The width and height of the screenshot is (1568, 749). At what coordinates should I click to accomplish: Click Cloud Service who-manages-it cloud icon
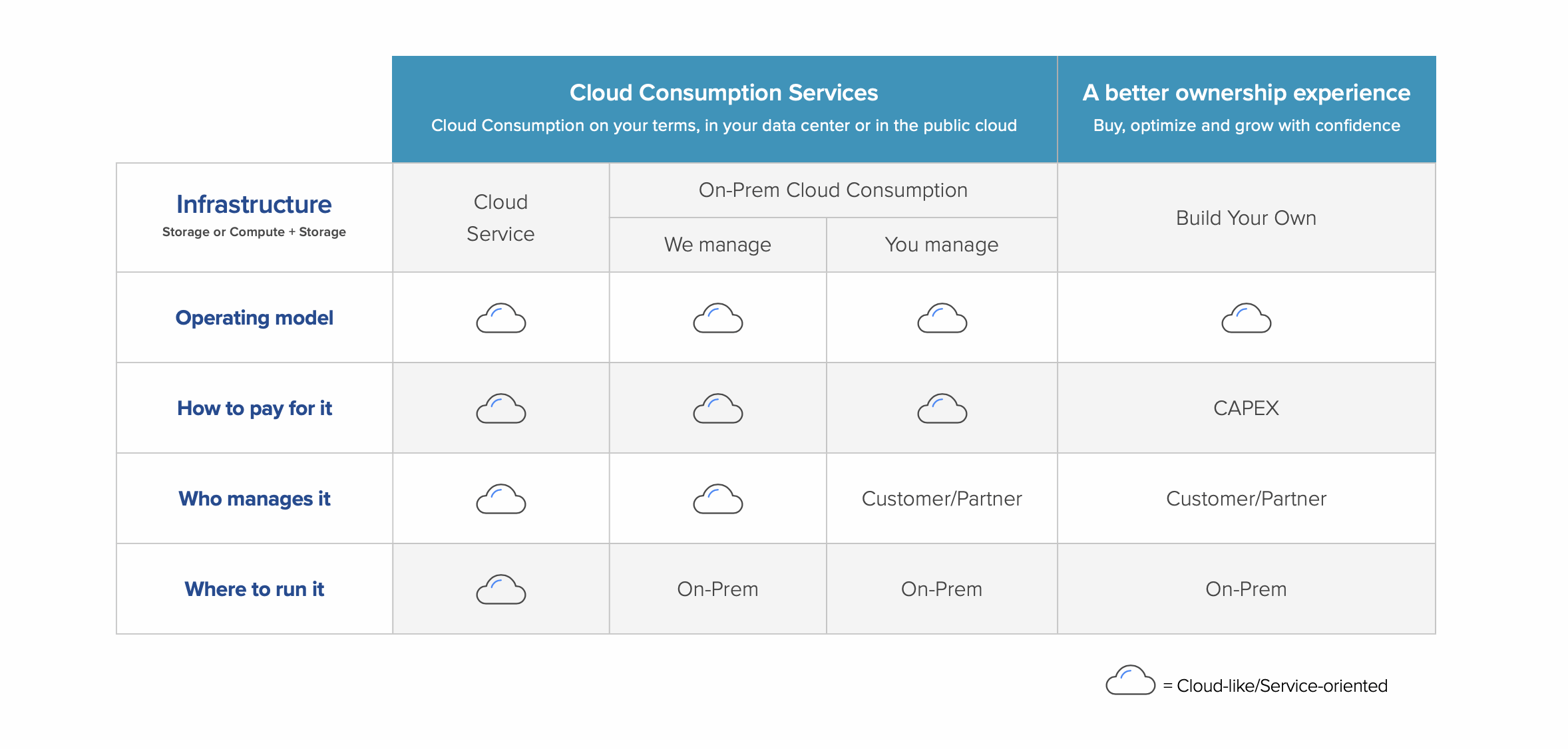click(501, 499)
